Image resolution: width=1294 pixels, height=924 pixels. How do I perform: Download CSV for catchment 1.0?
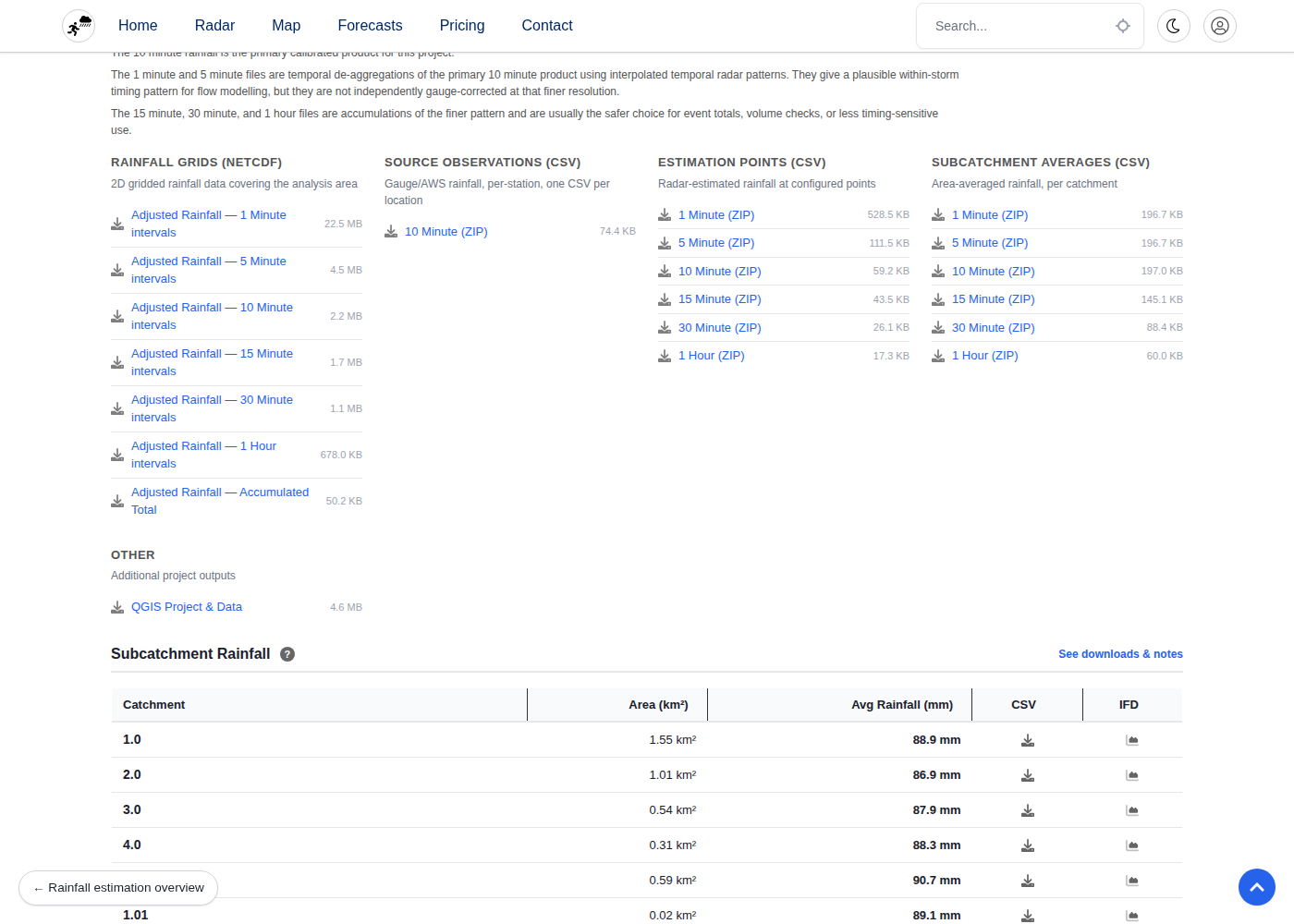[1028, 740]
